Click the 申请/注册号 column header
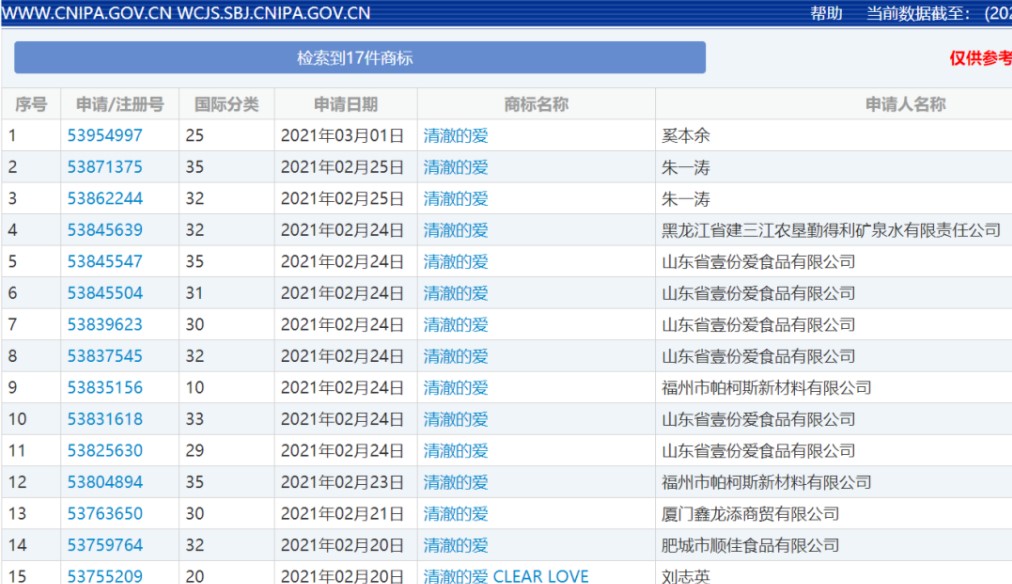The width and height of the screenshot is (1012, 584). pos(119,104)
